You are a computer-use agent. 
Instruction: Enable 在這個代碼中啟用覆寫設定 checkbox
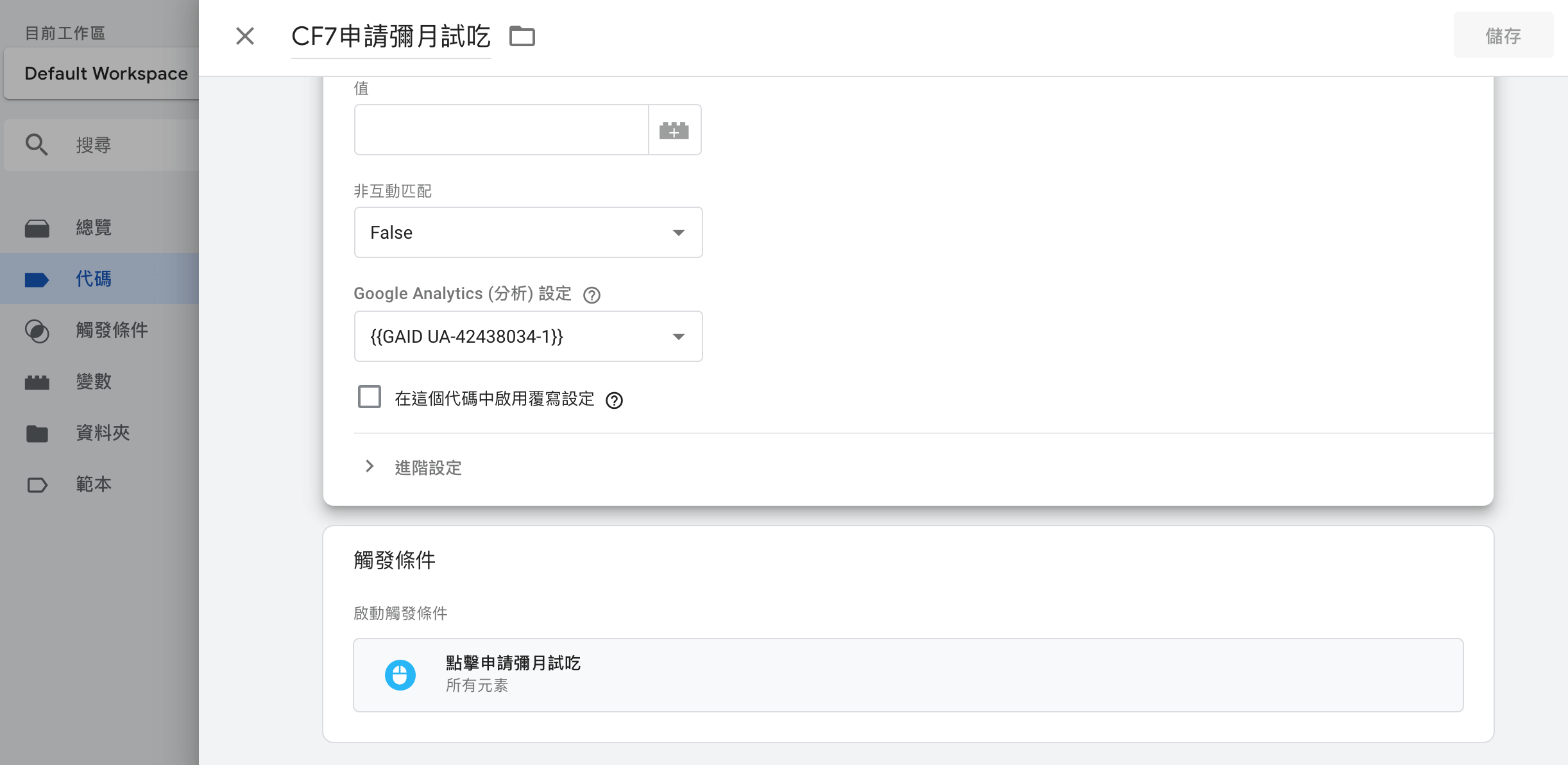[370, 399]
